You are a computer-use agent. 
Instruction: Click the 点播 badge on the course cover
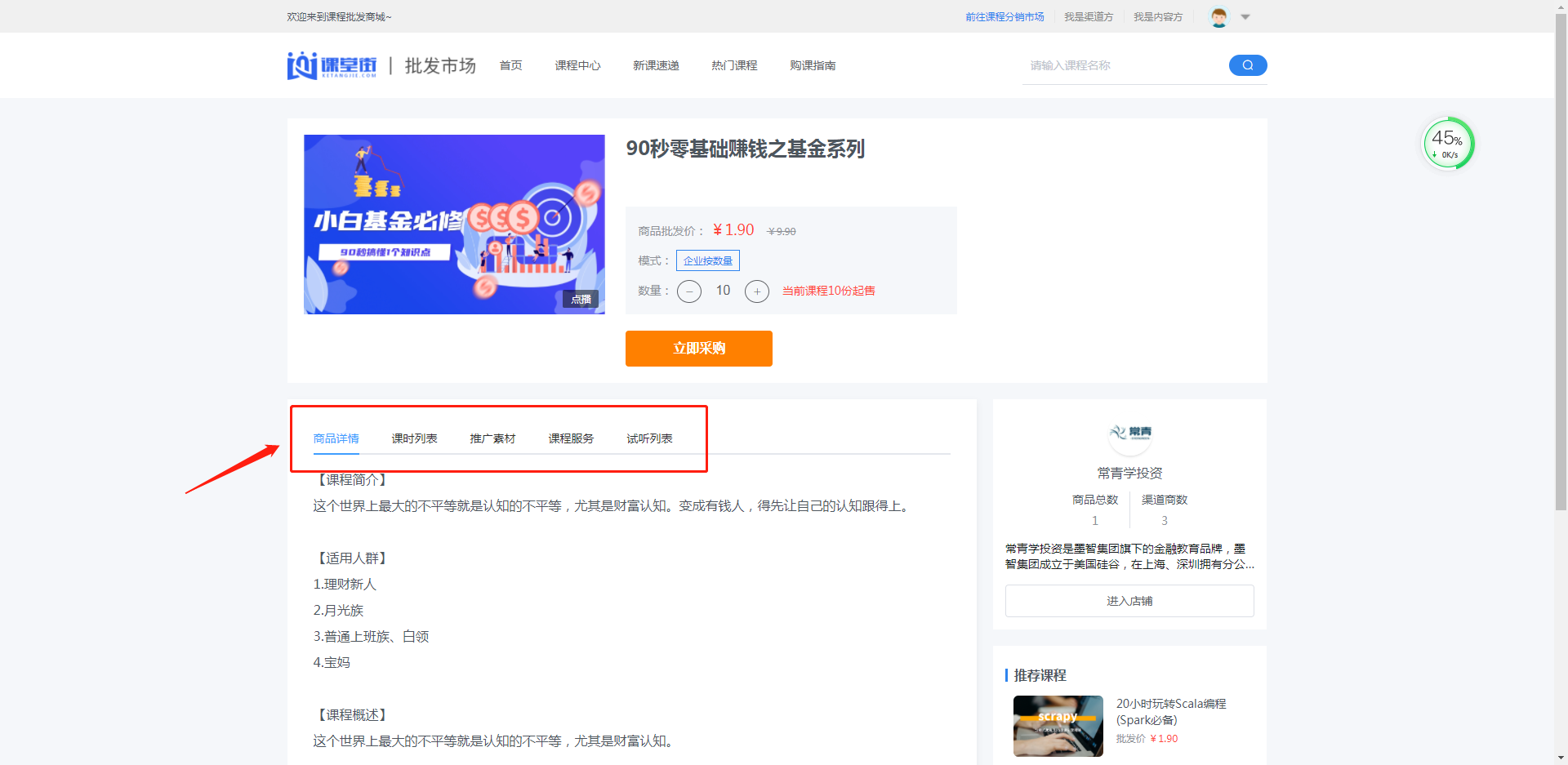(x=581, y=299)
